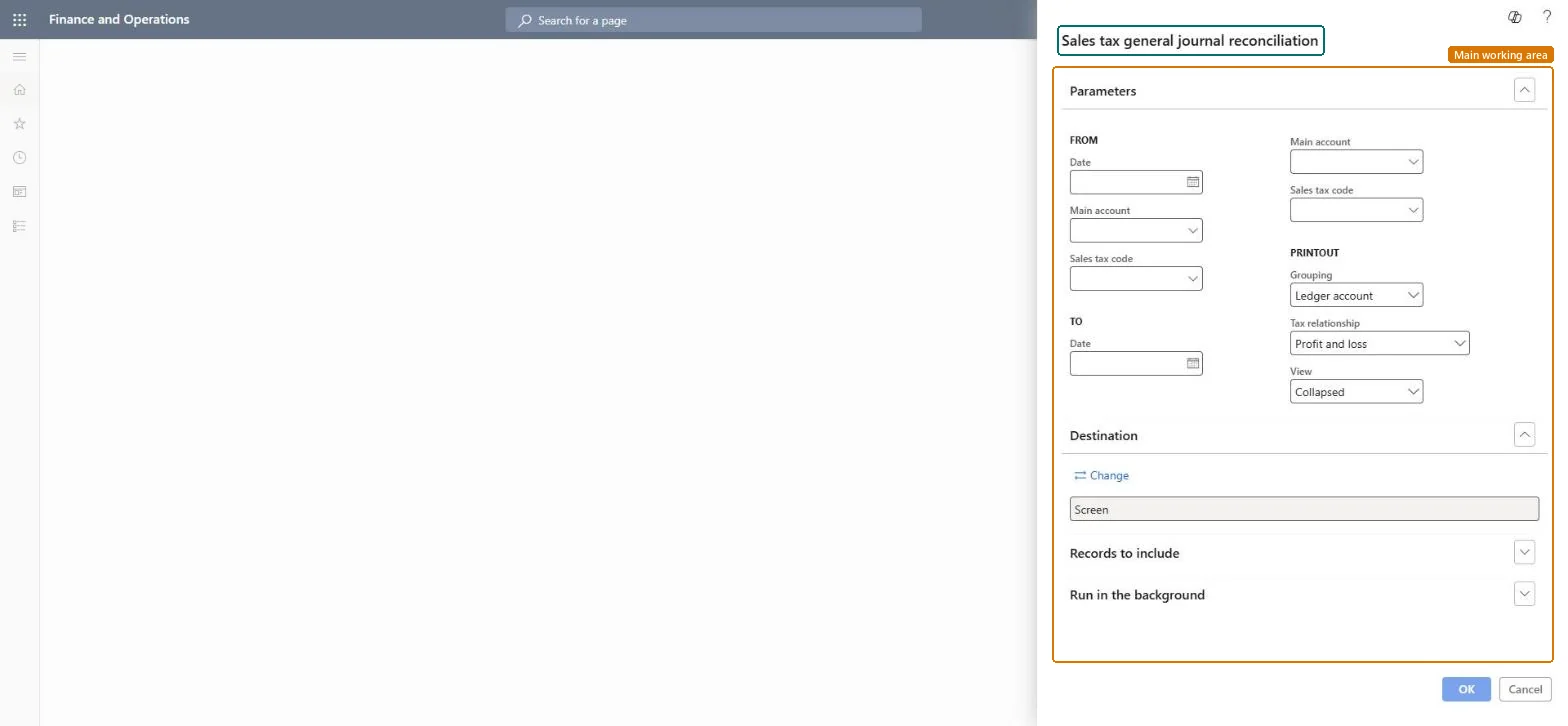Open Workspaces icon in the sidebar
The image size is (1568, 726).
[x=19, y=192]
